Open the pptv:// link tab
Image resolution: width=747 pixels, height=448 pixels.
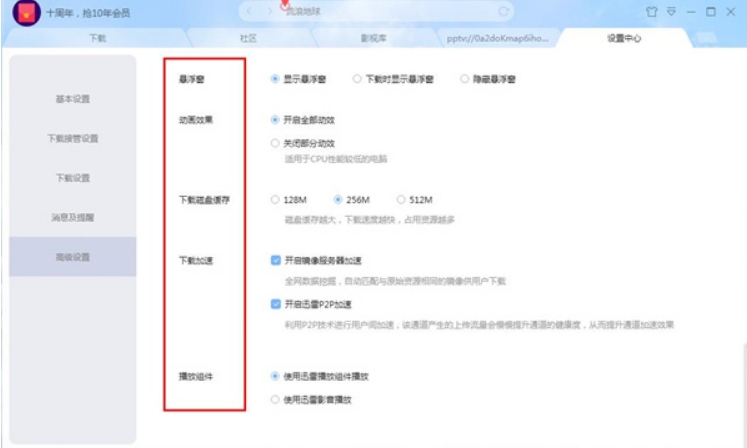(x=498, y=38)
